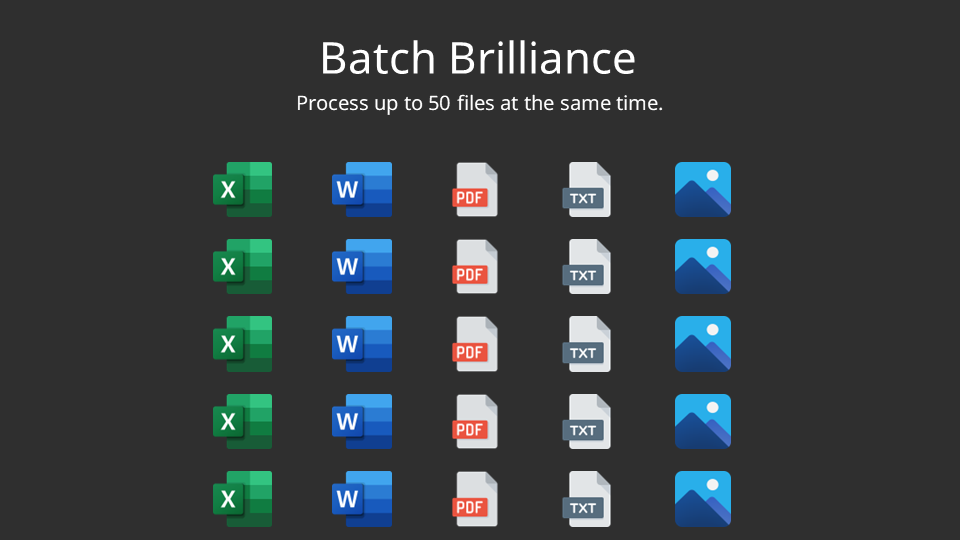Select the TXT icon in the second row
The width and height of the screenshot is (960, 540).
click(587, 266)
